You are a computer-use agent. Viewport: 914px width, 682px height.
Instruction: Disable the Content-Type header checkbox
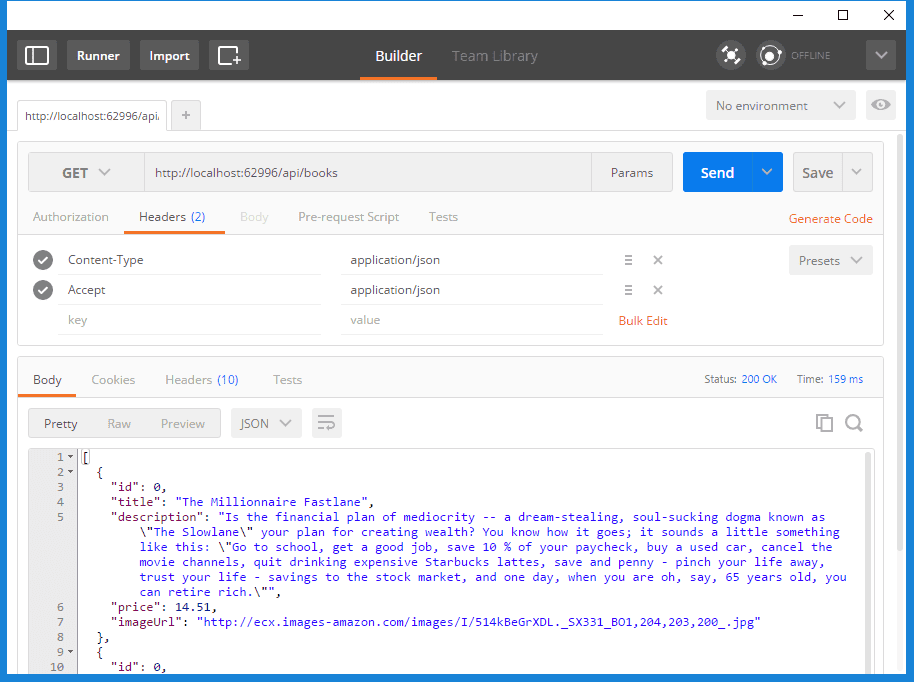tap(43, 260)
